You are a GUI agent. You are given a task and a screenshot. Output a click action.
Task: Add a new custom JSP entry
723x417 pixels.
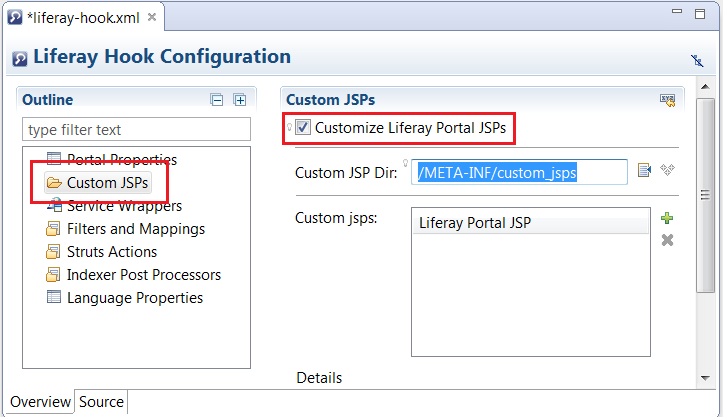tap(667, 218)
